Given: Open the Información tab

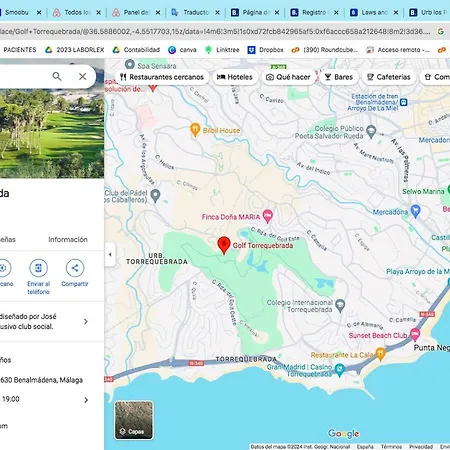Looking at the screenshot, I should (x=68, y=239).
